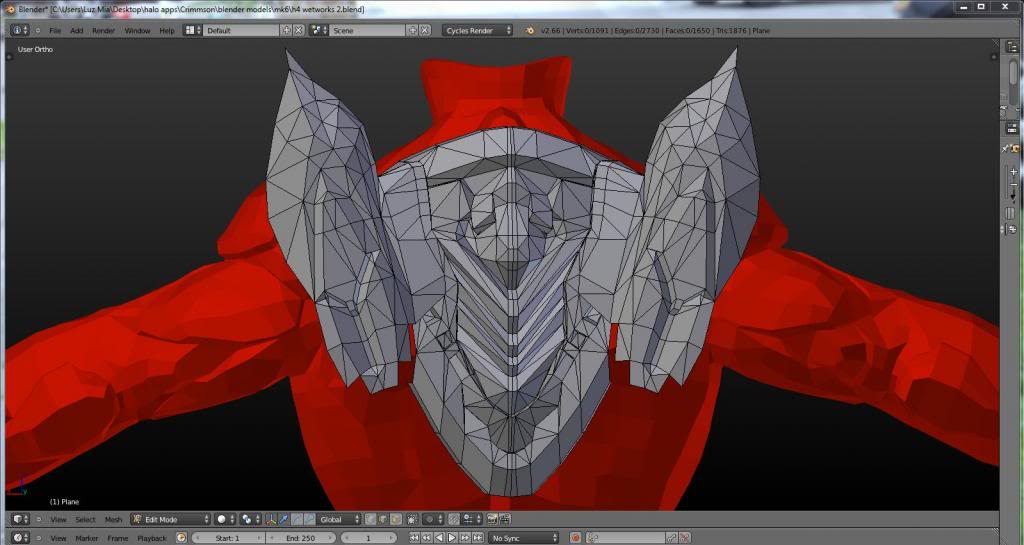Open the No Sync dropdown
Viewport: 1024px width, 545px height.
(x=524, y=538)
